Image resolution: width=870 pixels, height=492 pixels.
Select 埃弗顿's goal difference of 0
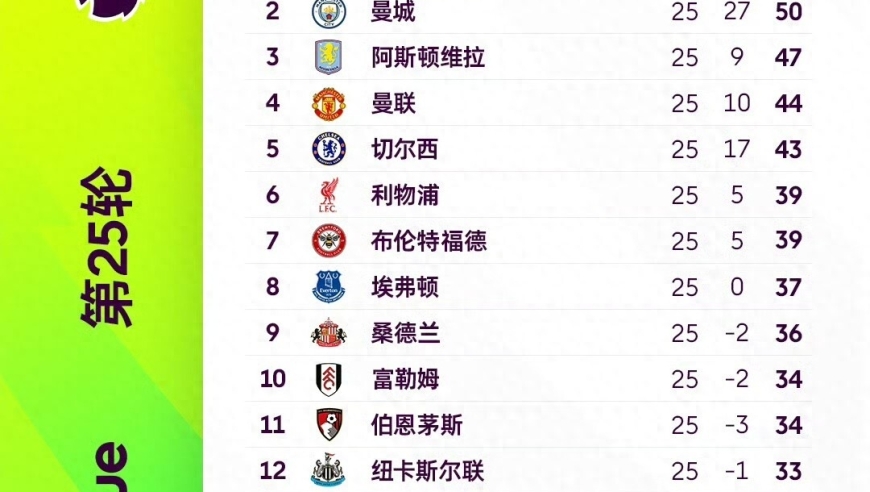tap(737, 287)
